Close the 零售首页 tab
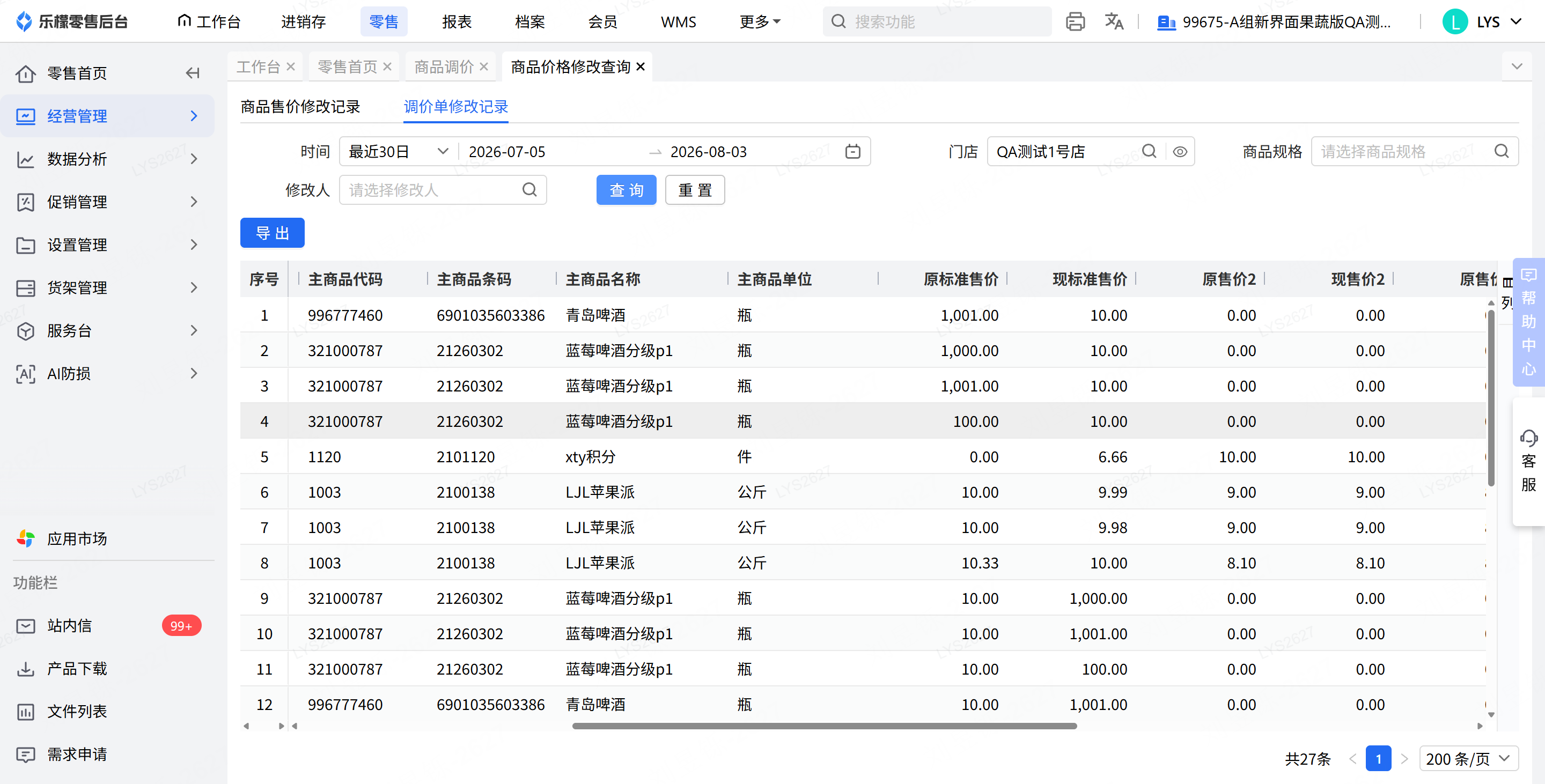The height and width of the screenshot is (784, 1545). click(x=387, y=66)
